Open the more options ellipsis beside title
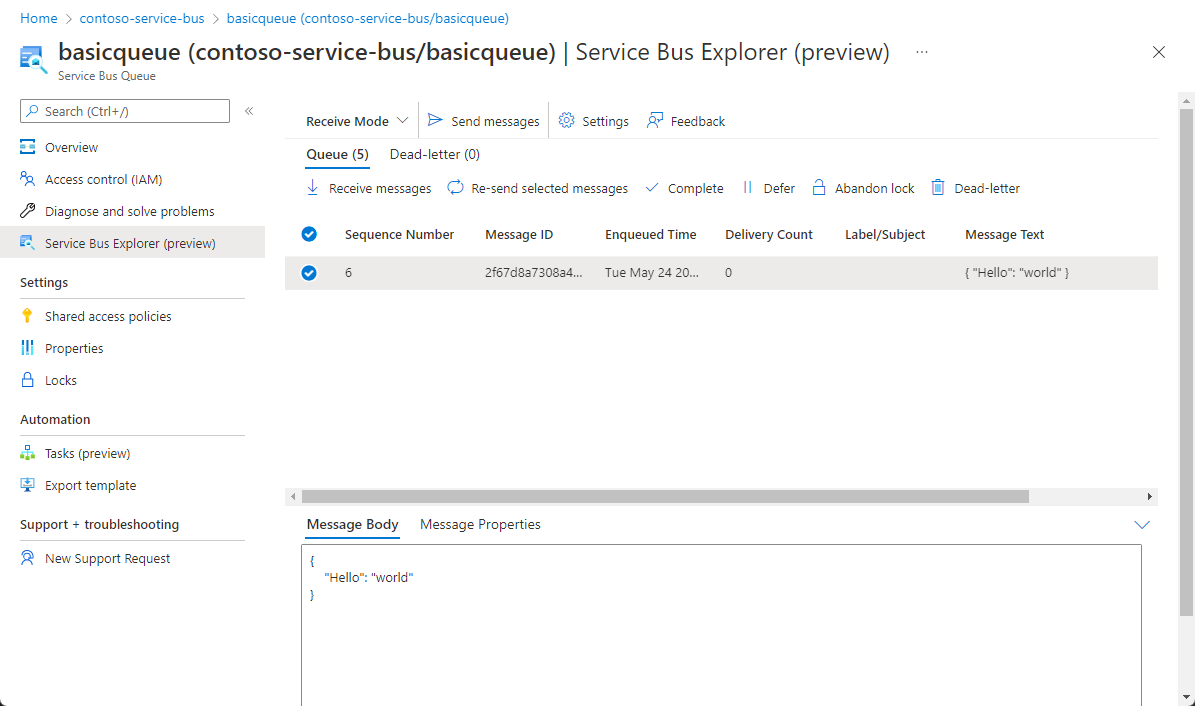 [x=922, y=52]
